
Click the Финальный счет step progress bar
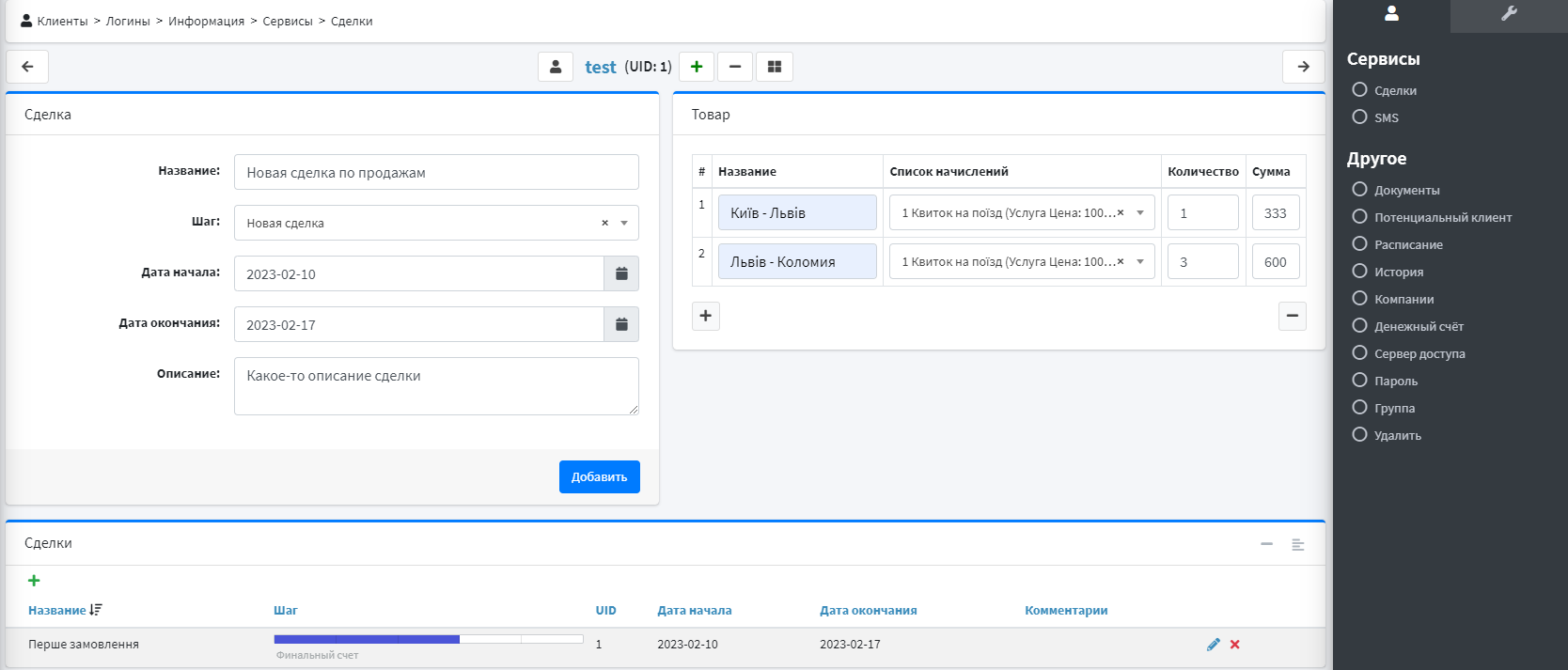[x=429, y=640]
